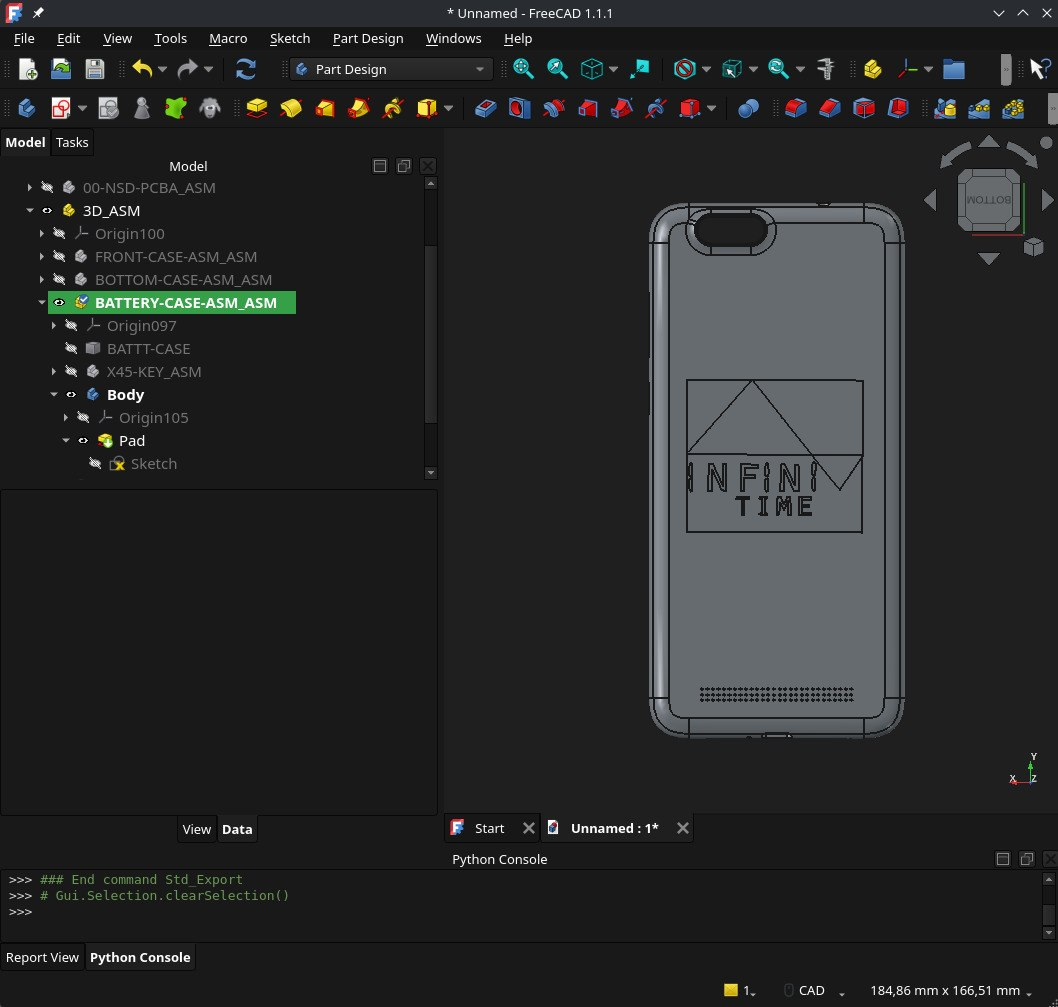Open a document icon in toolbar
Screen dimensions: 1058x1007
pyautogui.click(x=61, y=69)
